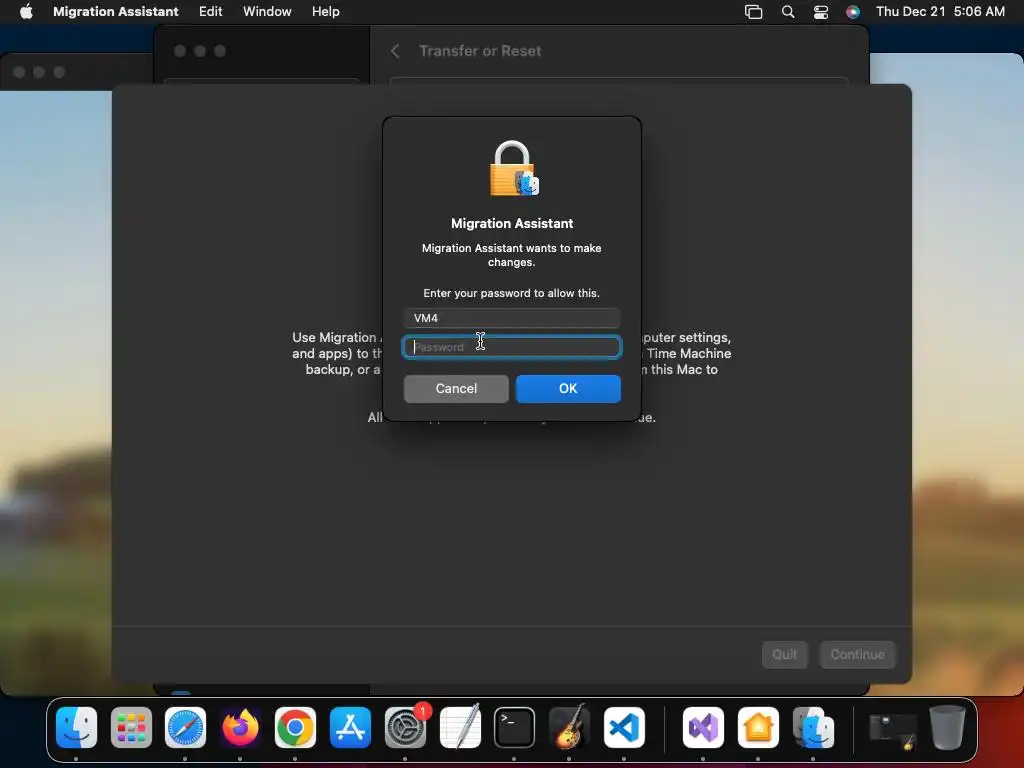1024x768 pixels.
Task: Focus the Password input field
Action: (x=511, y=347)
